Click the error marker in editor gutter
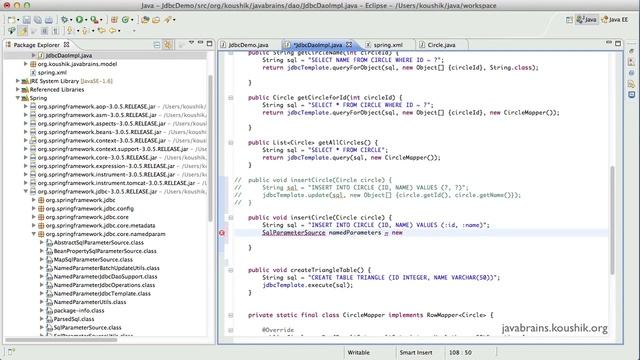 point(222,233)
